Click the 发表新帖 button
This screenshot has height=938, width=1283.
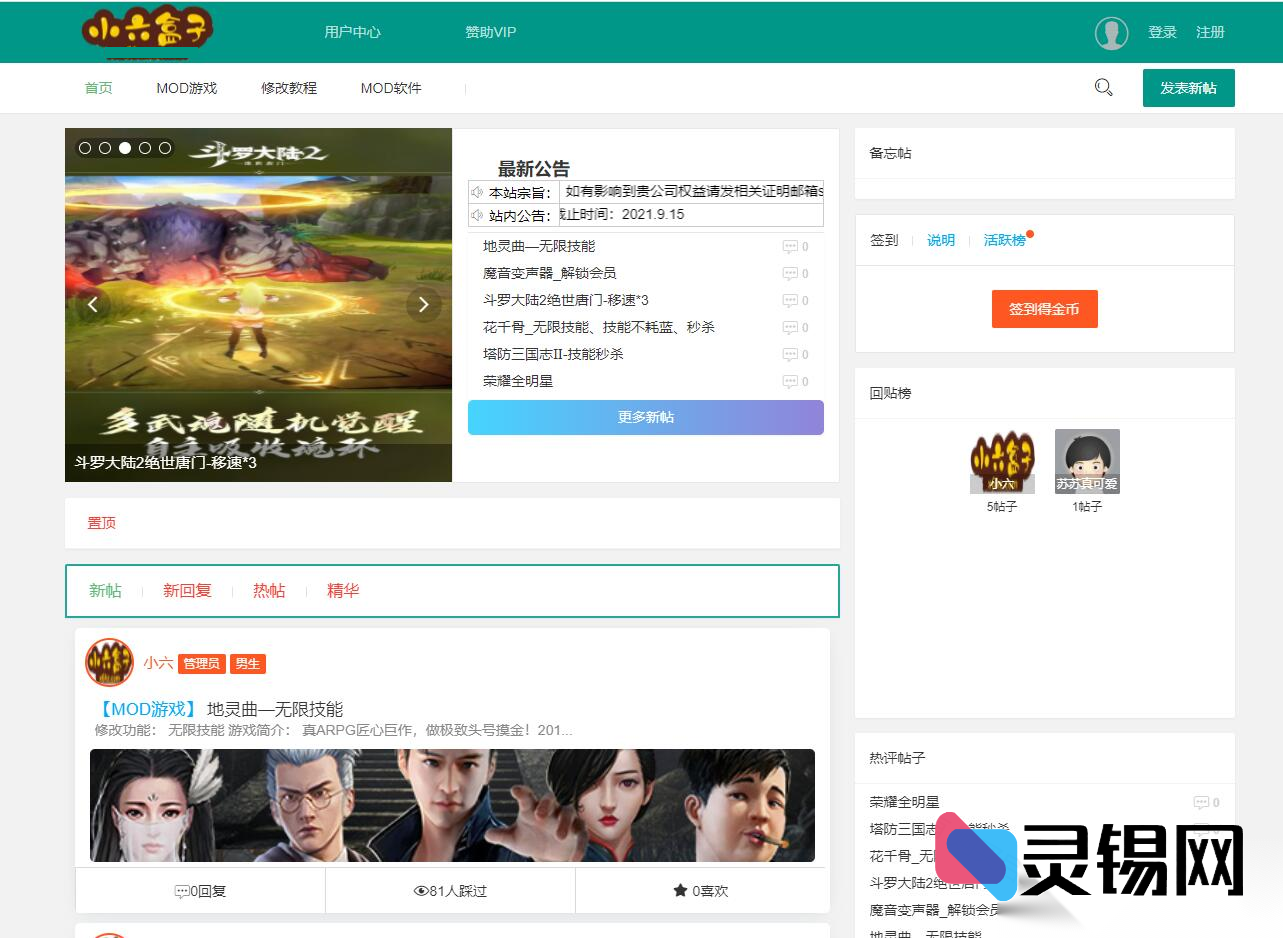(x=1188, y=88)
